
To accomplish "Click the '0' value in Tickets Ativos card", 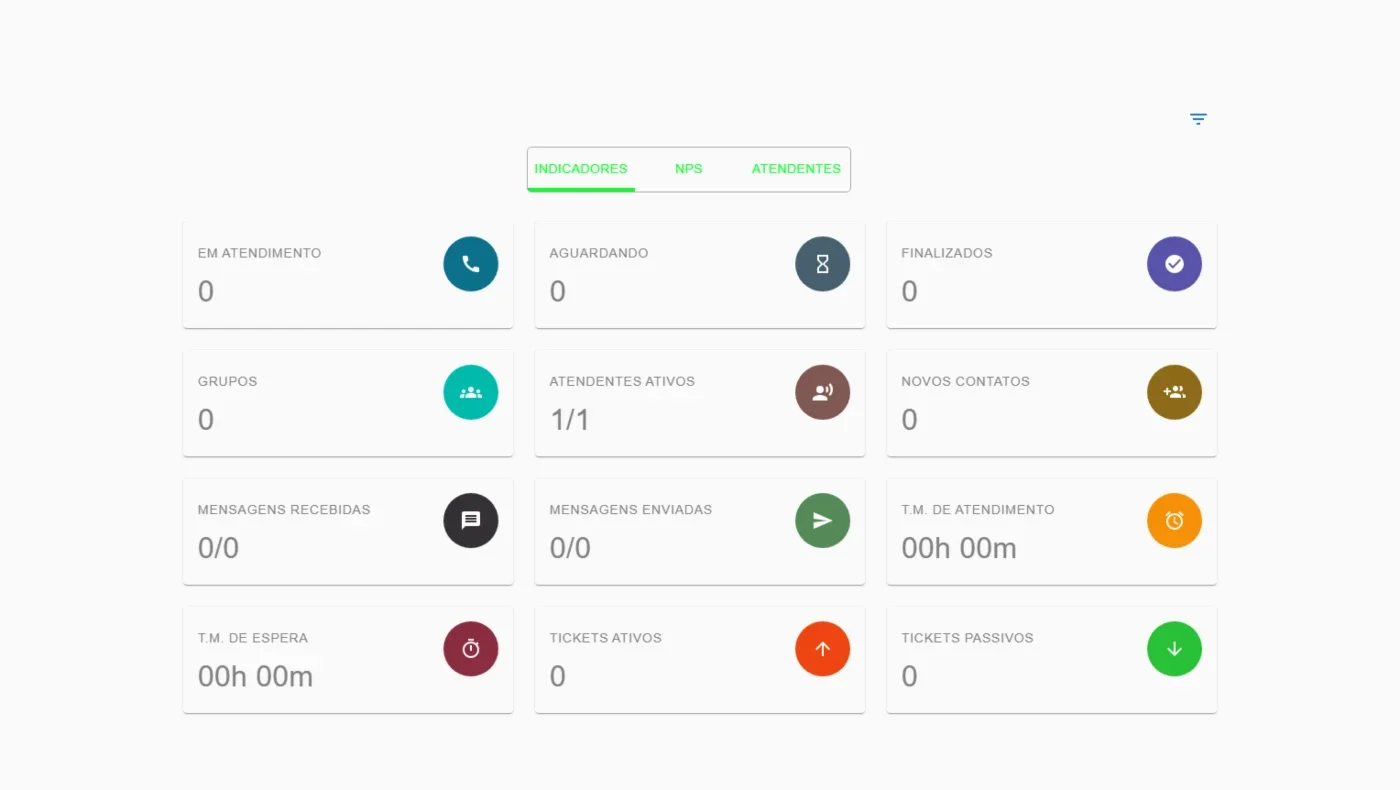I will click(x=558, y=677).
